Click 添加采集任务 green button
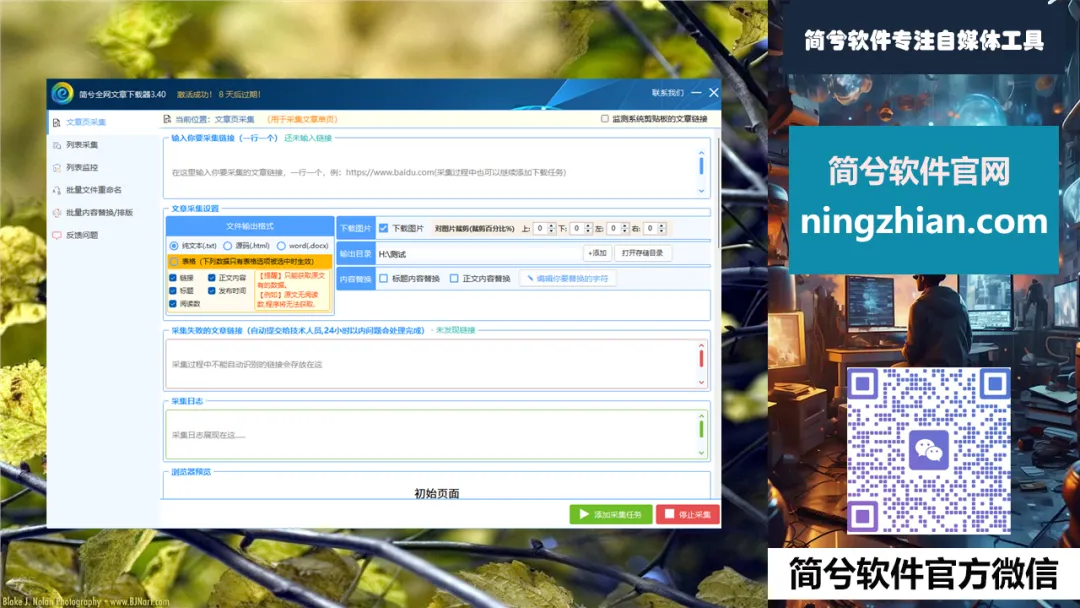1080x608 pixels. pyautogui.click(x=611, y=514)
